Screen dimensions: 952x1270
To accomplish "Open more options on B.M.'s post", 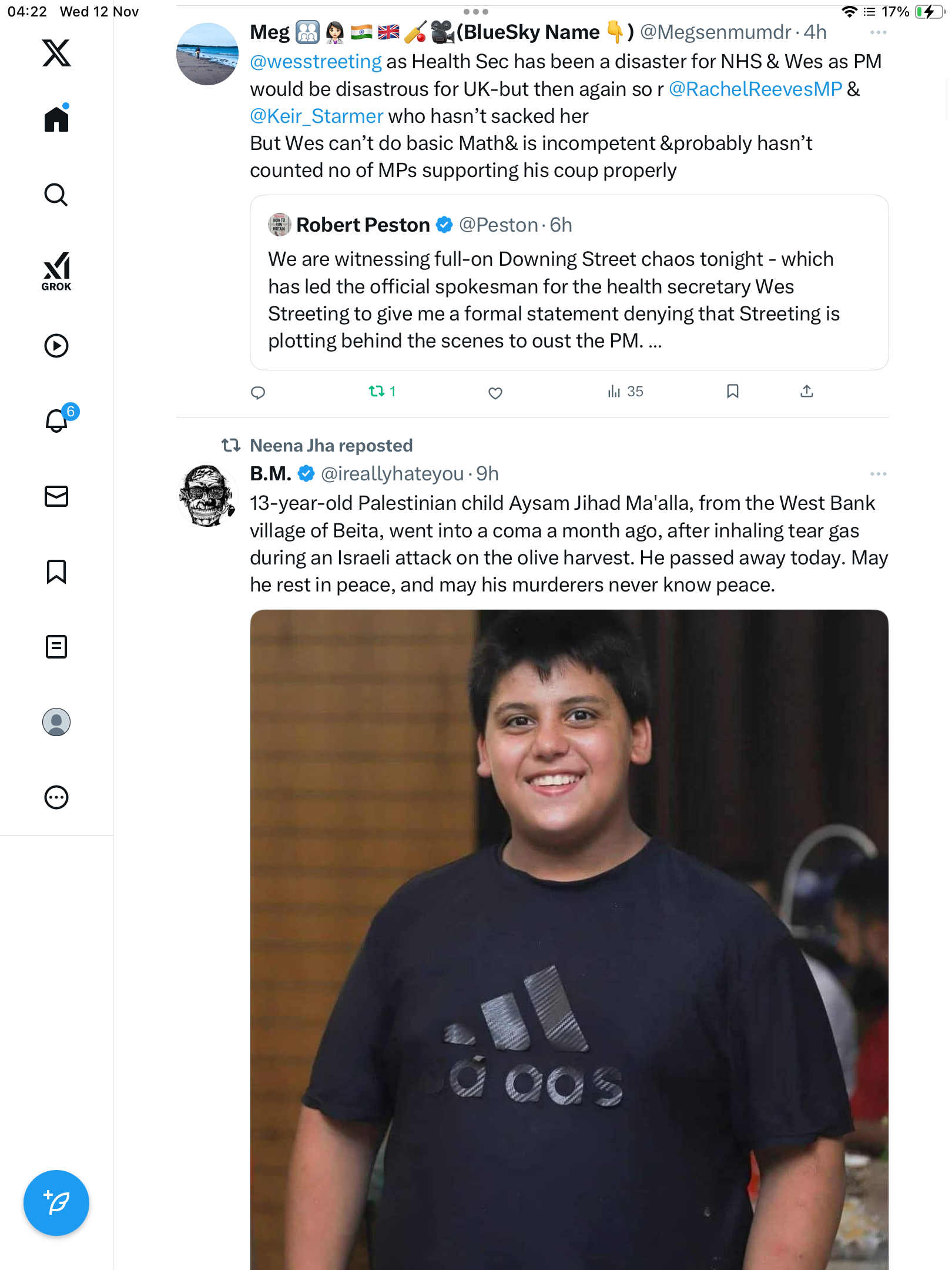I will pos(878,474).
